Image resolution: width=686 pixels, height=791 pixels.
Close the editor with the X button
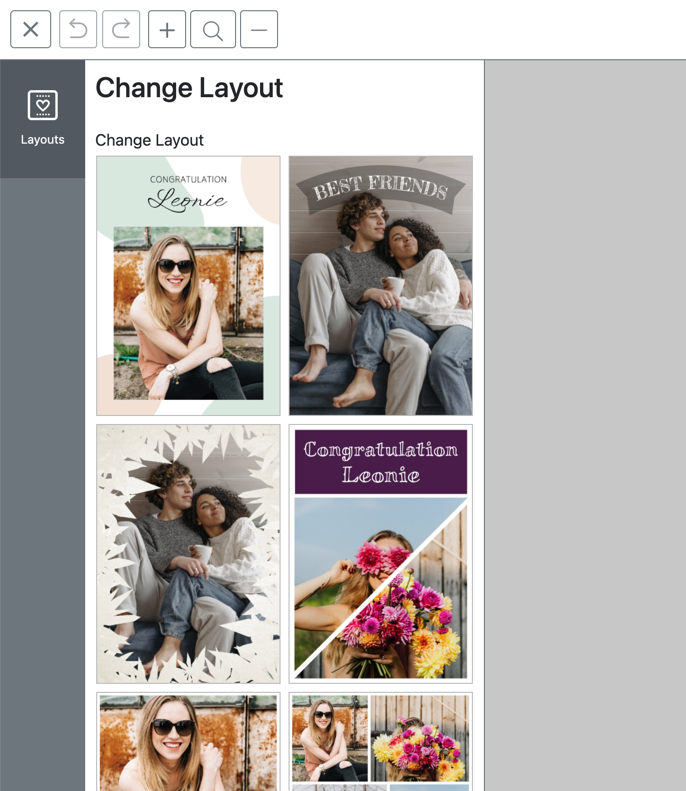[30, 29]
